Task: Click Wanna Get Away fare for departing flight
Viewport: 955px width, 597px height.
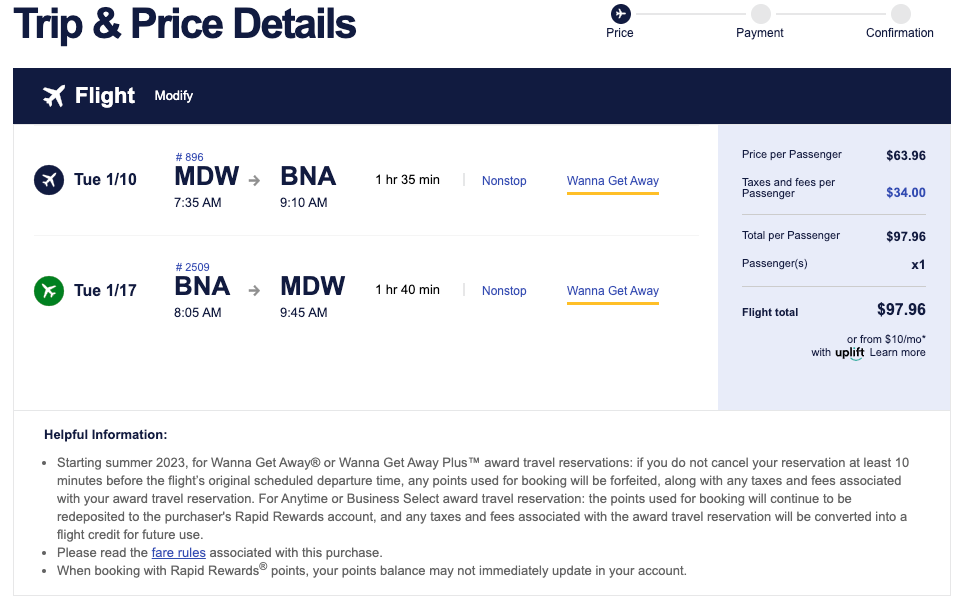Action: (x=613, y=181)
